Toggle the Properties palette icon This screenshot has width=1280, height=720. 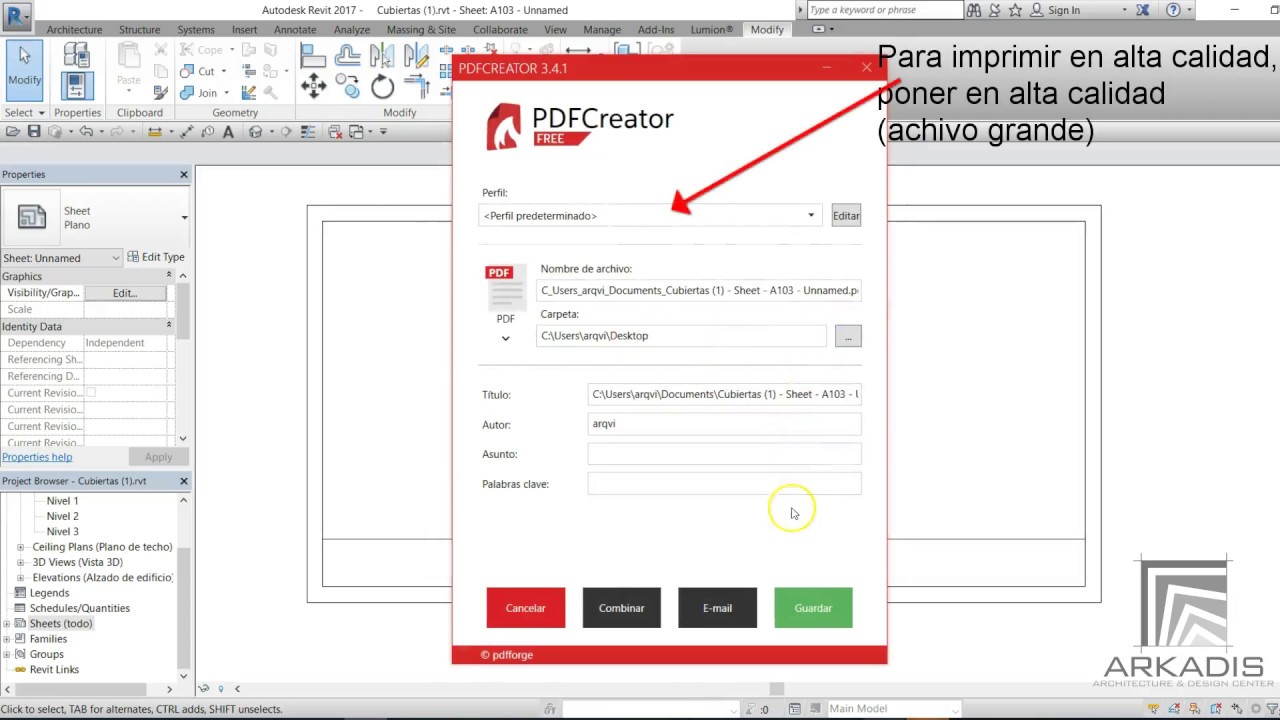(x=77, y=86)
